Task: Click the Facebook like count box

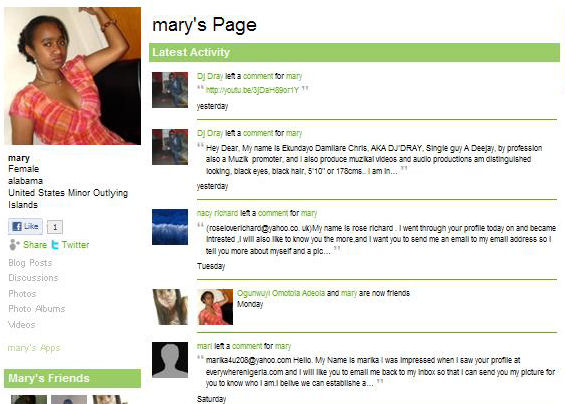Action: coord(55,227)
